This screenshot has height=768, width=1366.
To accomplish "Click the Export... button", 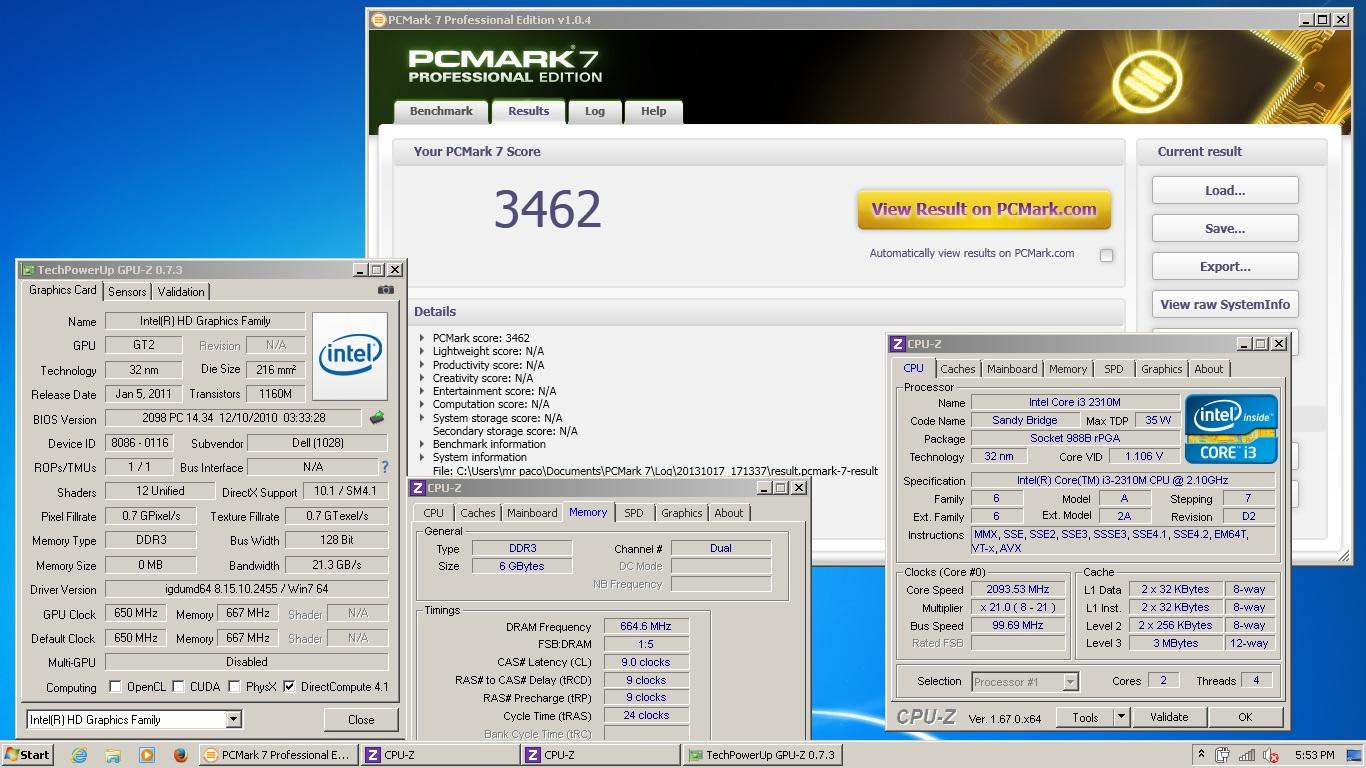I will 1225,267.
